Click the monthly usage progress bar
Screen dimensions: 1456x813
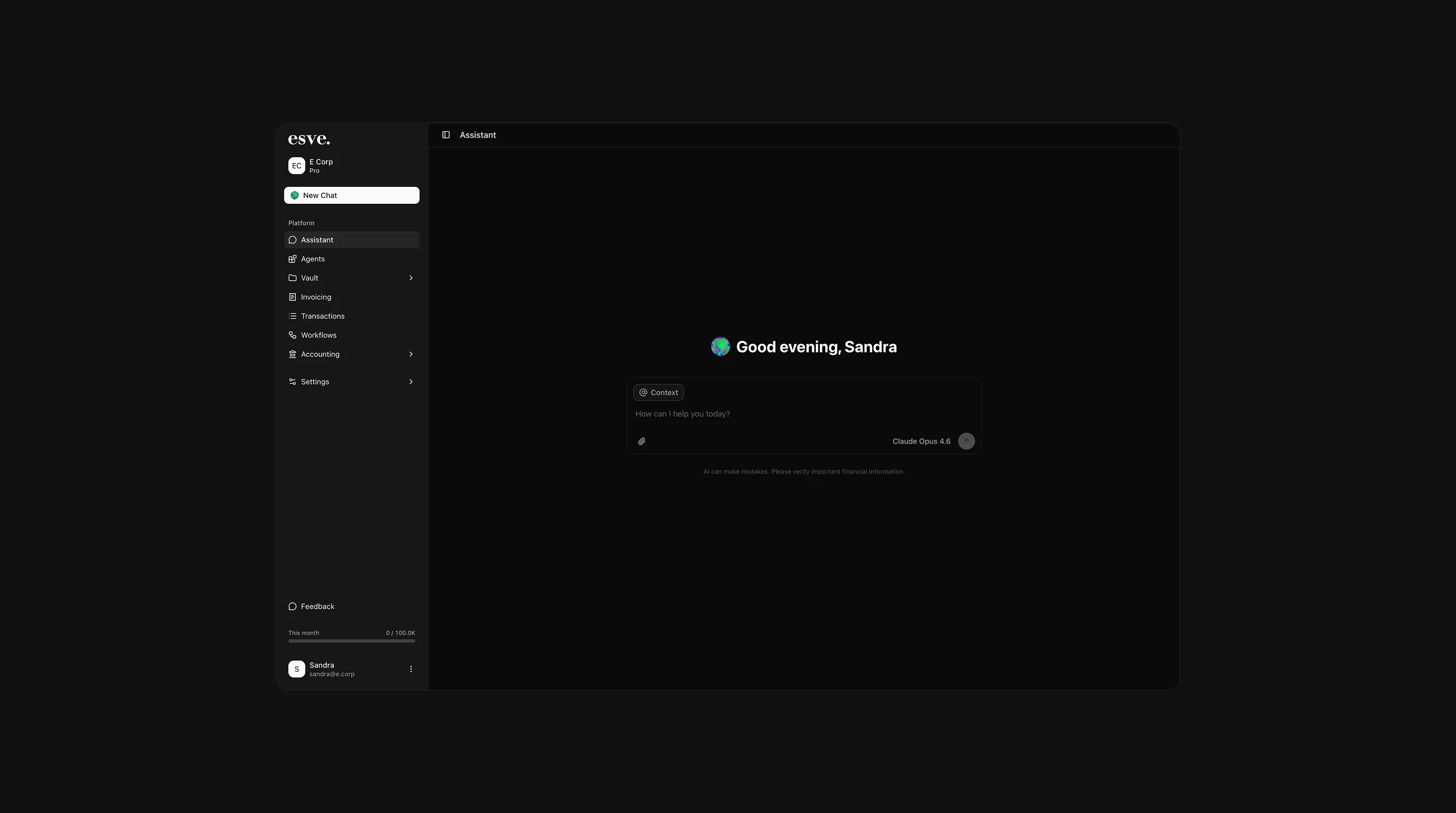[x=351, y=641]
